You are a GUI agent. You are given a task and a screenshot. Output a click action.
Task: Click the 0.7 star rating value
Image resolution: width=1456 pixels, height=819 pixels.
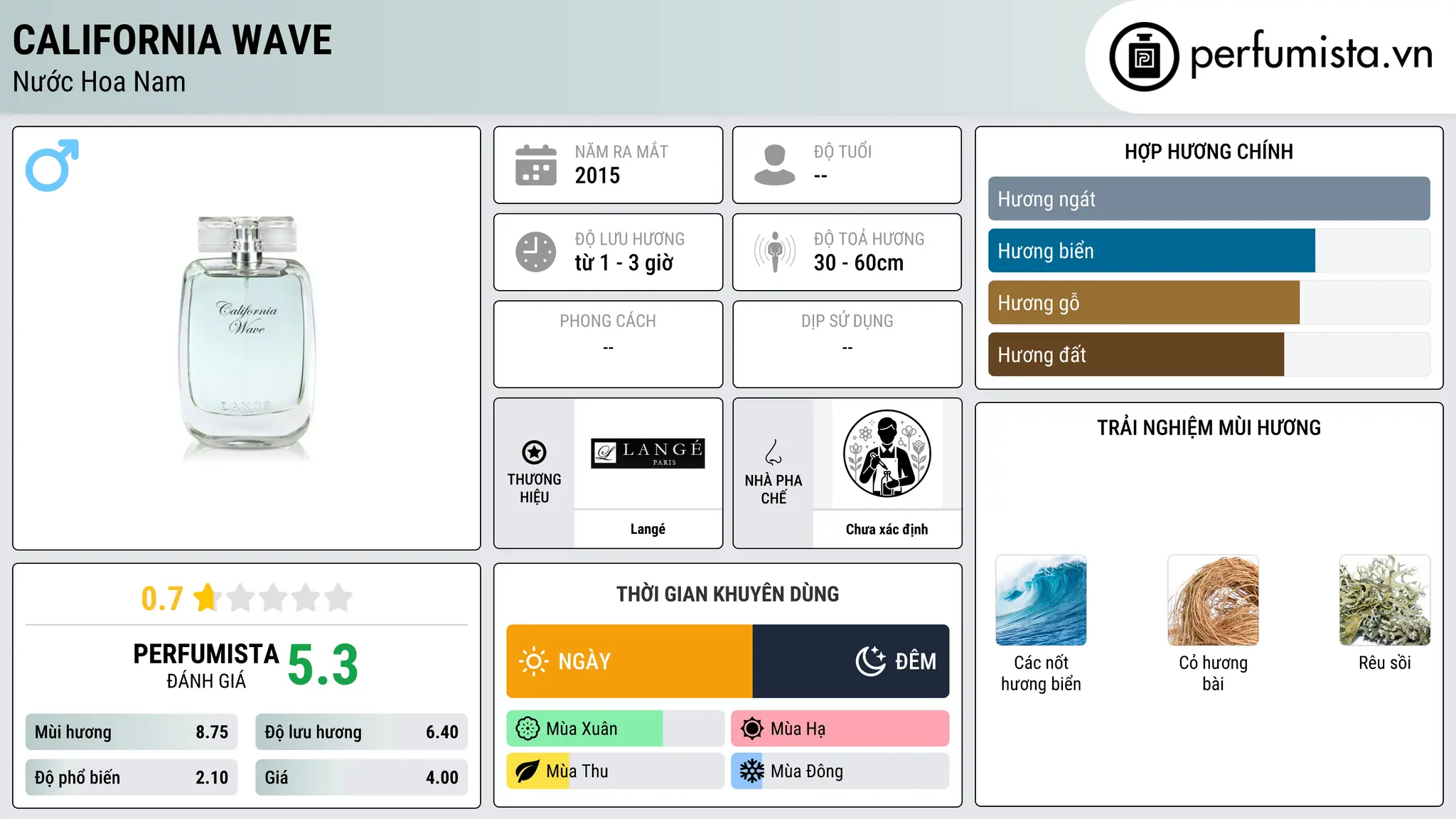(162, 599)
